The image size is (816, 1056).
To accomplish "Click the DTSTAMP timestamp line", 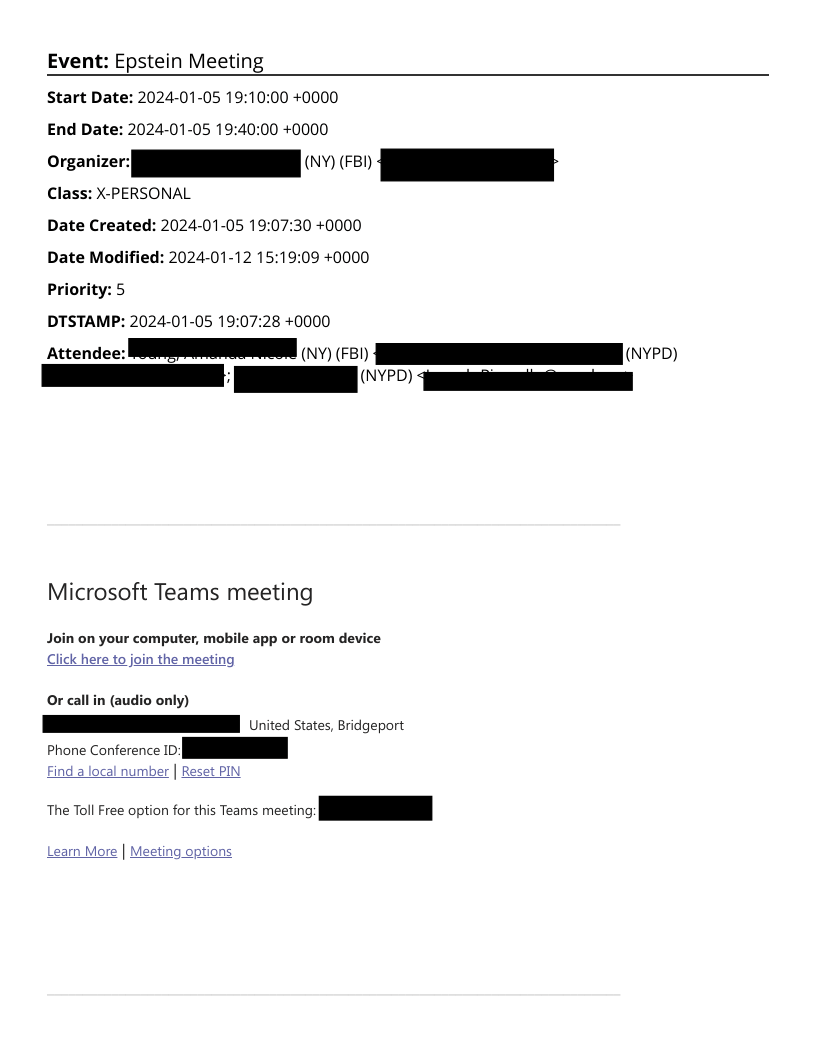I will pyautogui.click(x=229, y=322).
